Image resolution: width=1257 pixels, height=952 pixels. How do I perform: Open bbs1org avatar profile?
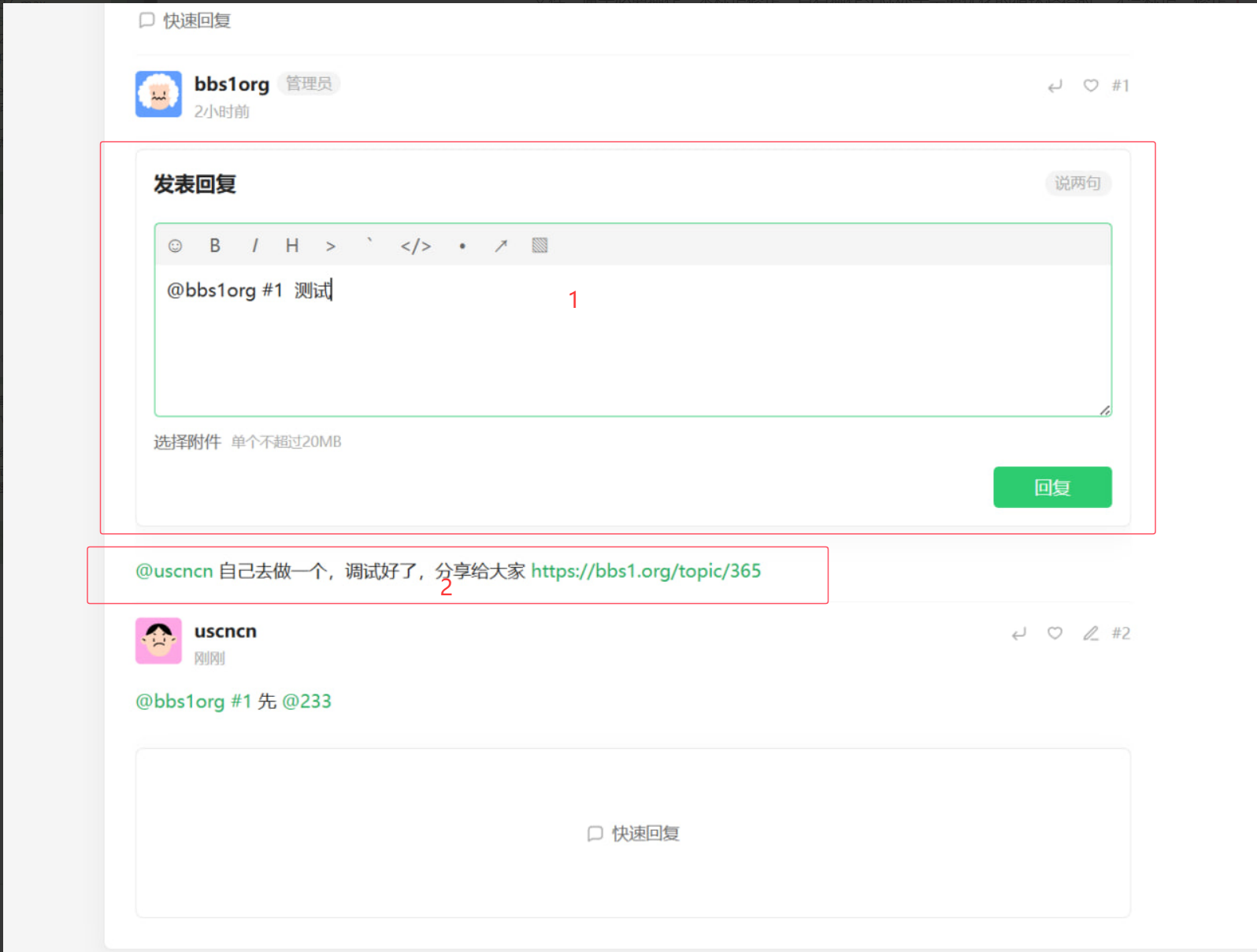click(x=158, y=94)
